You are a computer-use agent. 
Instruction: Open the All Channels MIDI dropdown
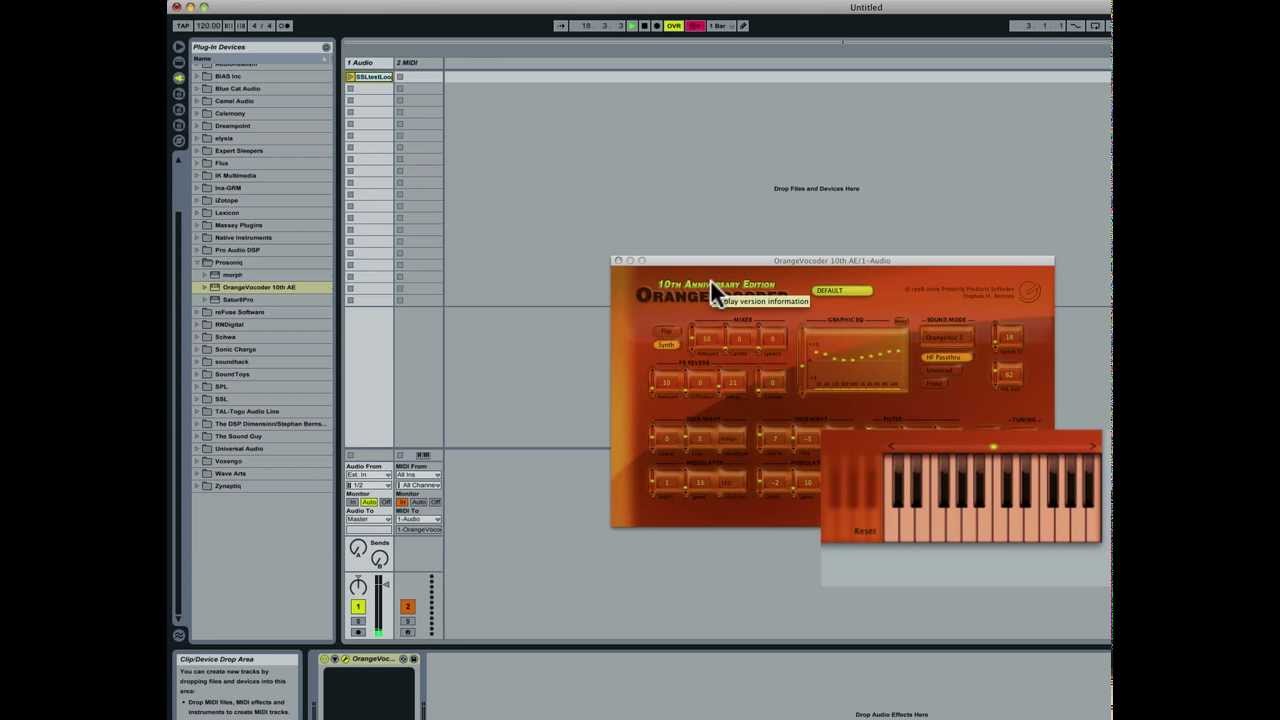419,485
